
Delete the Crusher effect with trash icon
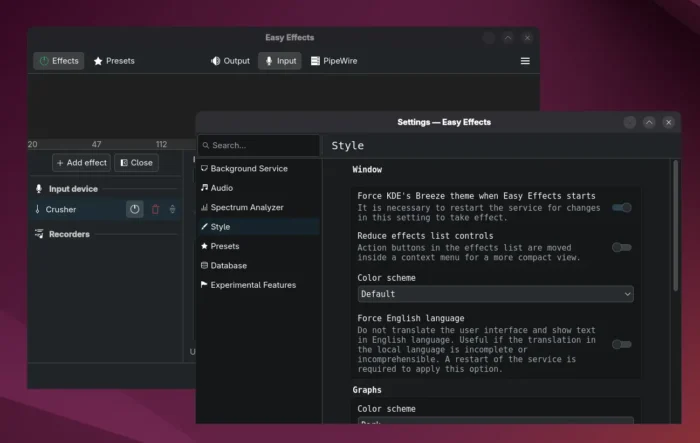(x=155, y=209)
